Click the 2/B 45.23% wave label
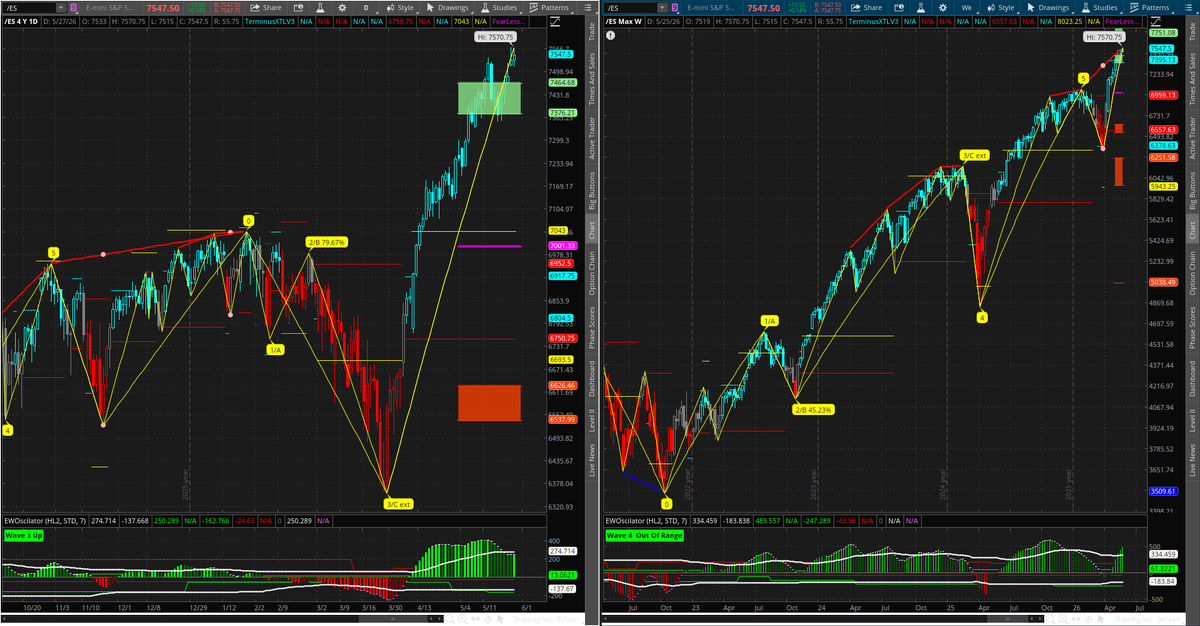The image size is (1200, 626). [812, 409]
